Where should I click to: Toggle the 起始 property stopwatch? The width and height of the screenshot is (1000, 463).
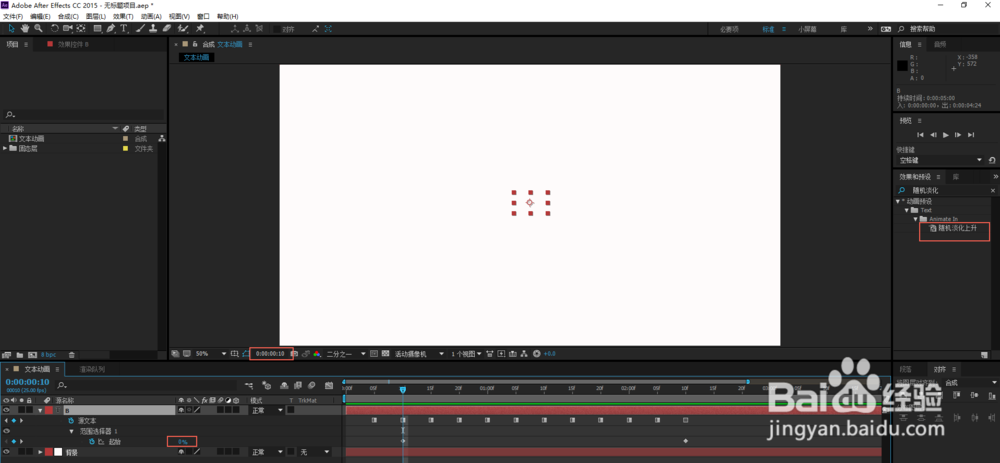(x=91, y=441)
